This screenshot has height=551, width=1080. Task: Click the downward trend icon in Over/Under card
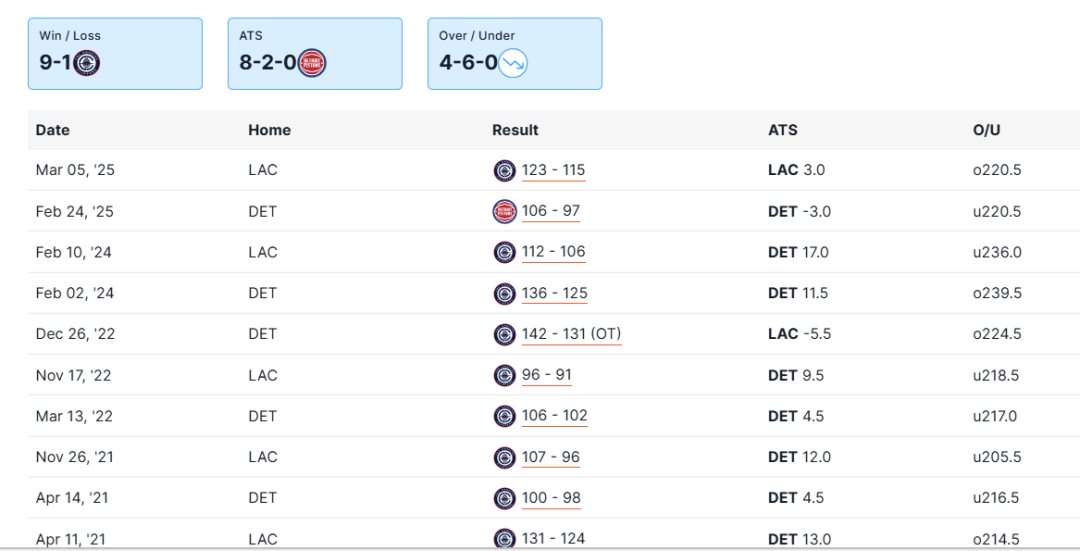pyautogui.click(x=514, y=63)
